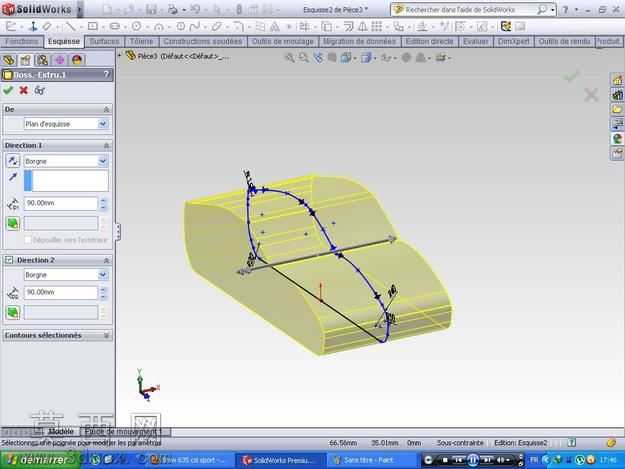Screen dimensions: 625x469
Task: Open the FeatureManager design tree tab
Action: point(9,60)
